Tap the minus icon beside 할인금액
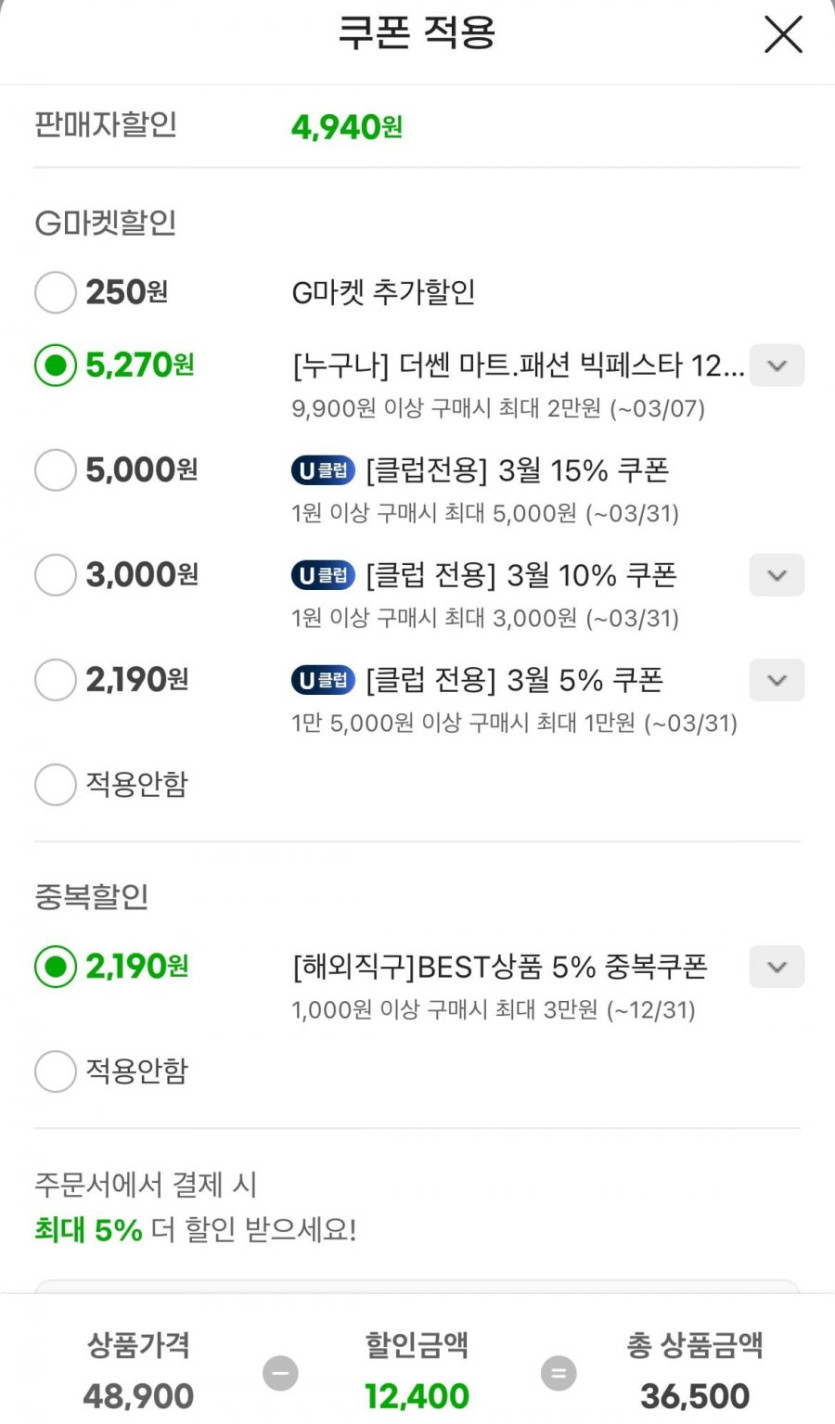 281,1372
